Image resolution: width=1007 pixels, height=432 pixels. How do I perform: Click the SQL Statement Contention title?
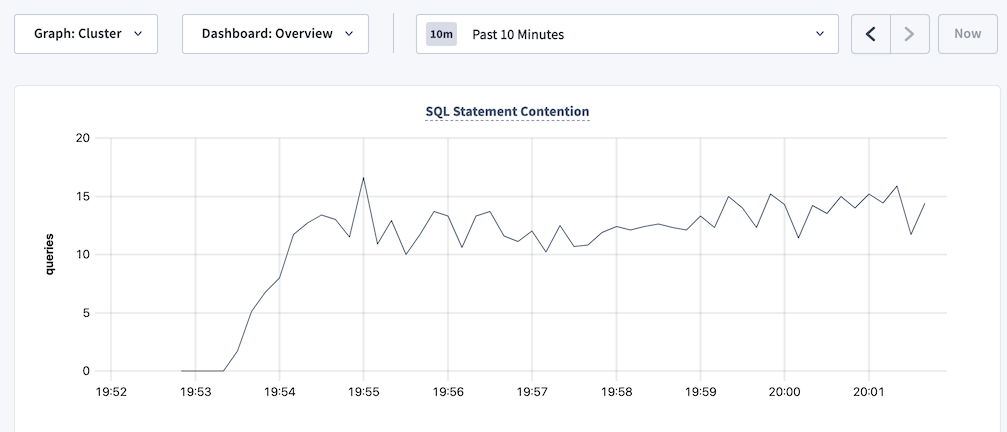coord(507,111)
